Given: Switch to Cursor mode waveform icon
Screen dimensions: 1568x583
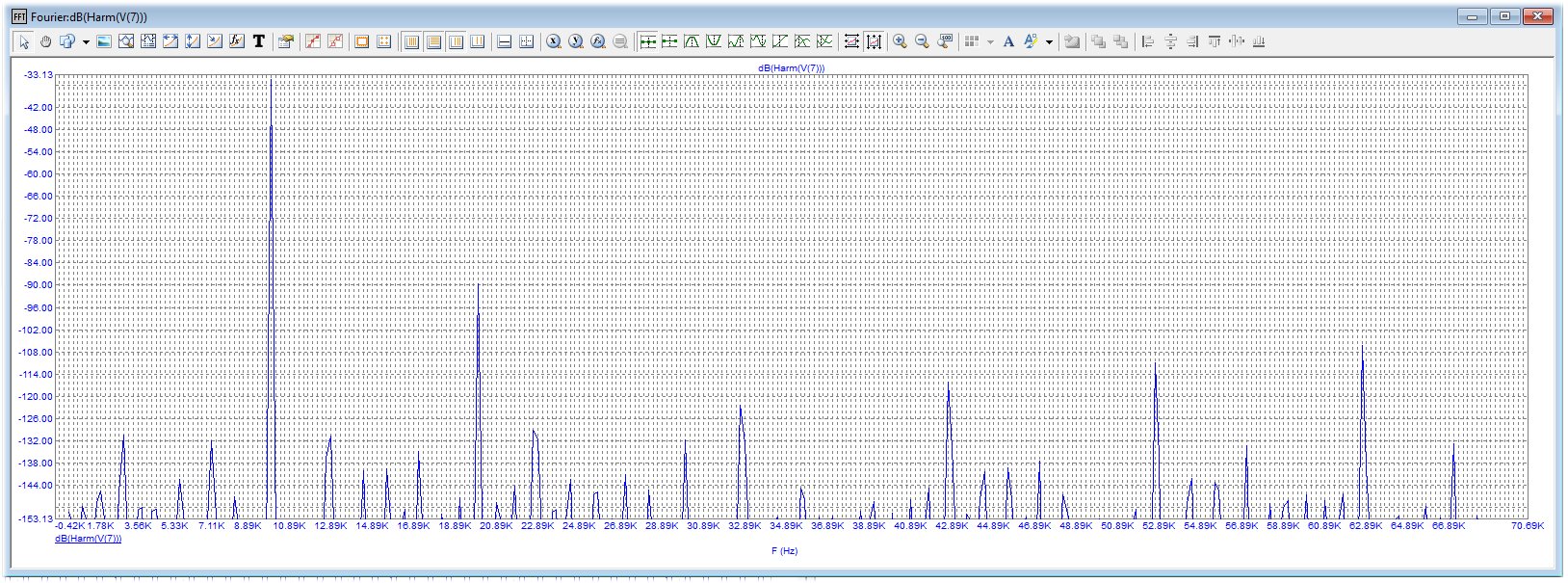Looking at the screenshot, I should pos(148,41).
